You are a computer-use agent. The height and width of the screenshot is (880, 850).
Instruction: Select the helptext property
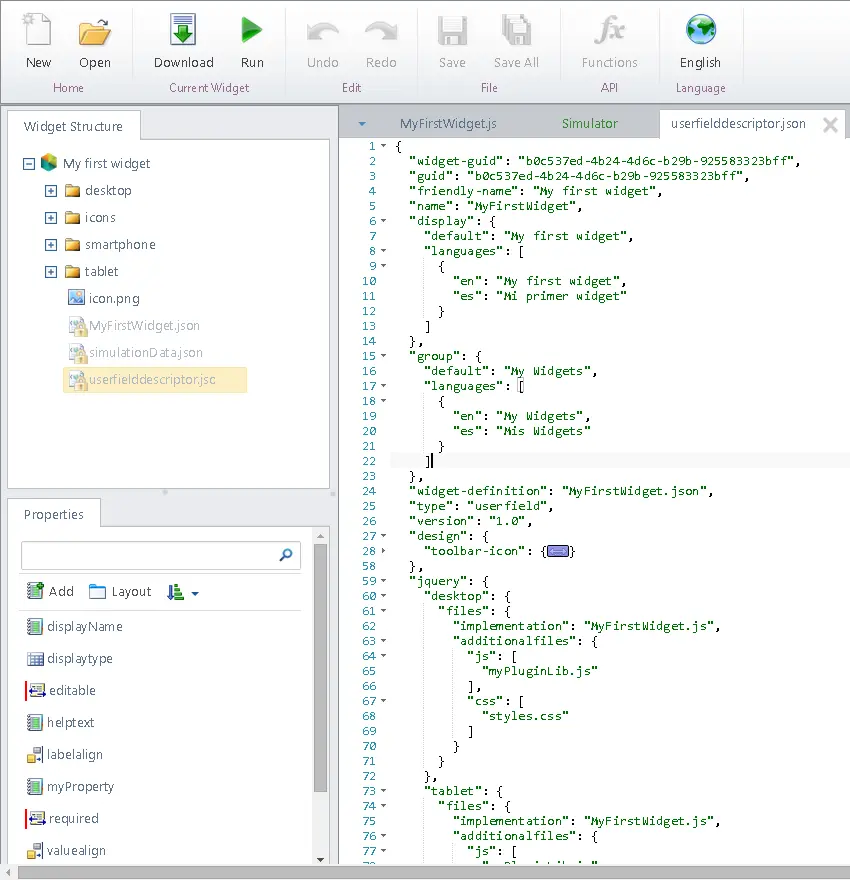click(60, 722)
